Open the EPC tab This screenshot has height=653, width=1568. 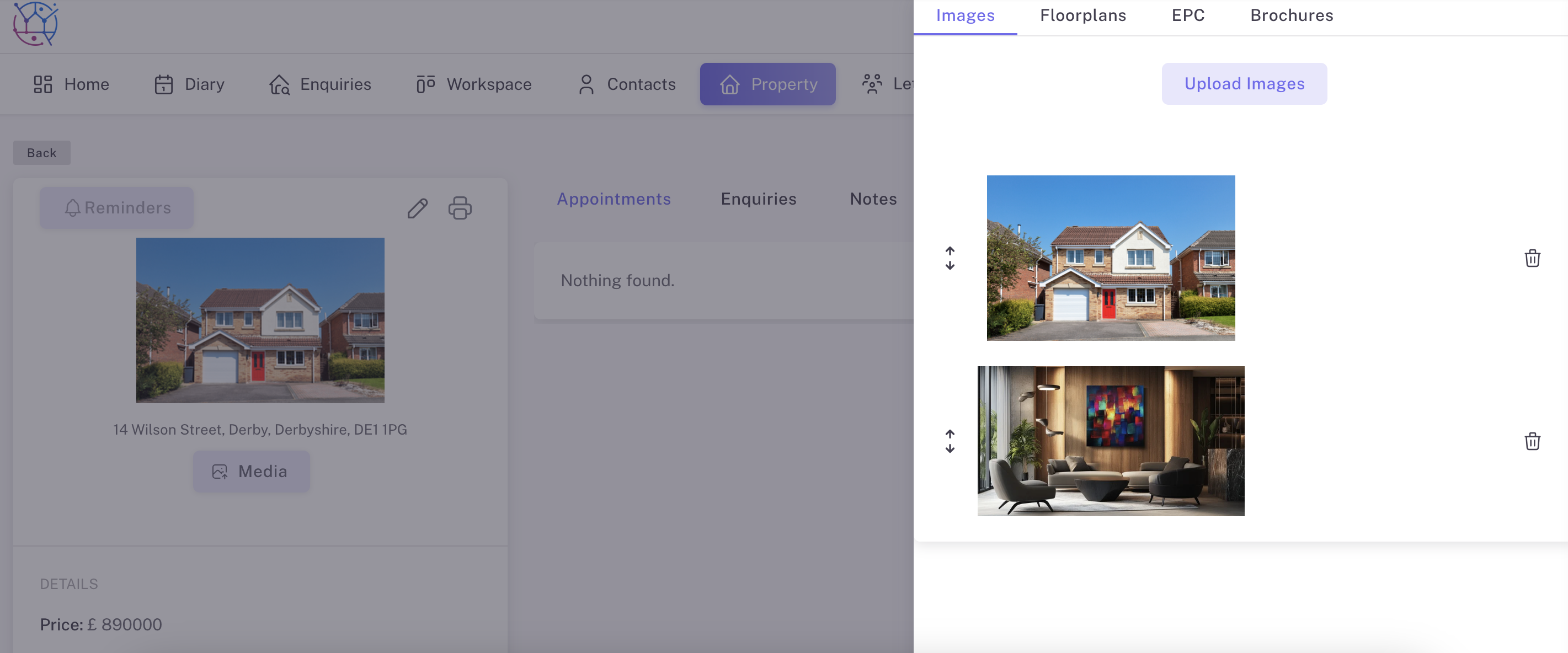[x=1187, y=15]
